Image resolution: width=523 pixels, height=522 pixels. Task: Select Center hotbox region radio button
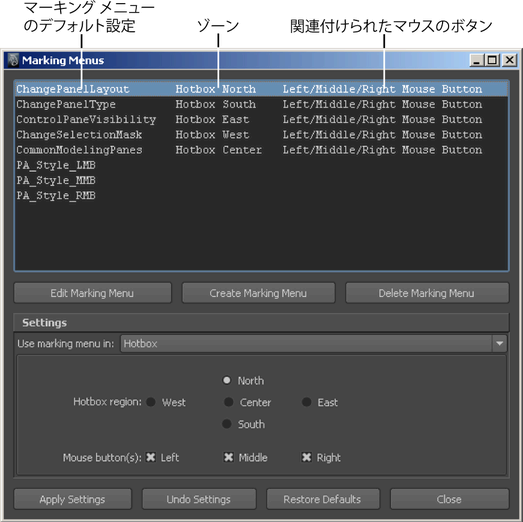click(228, 402)
